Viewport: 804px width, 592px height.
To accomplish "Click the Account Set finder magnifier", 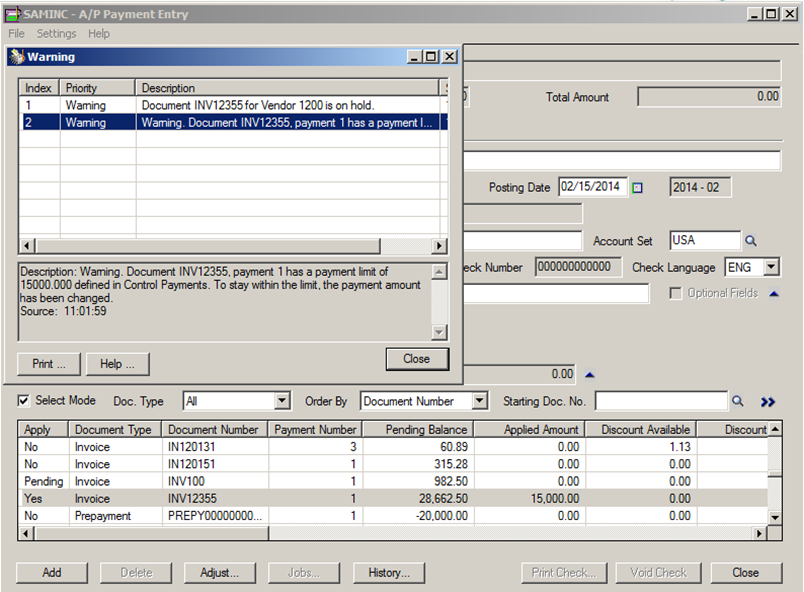I will [x=751, y=241].
